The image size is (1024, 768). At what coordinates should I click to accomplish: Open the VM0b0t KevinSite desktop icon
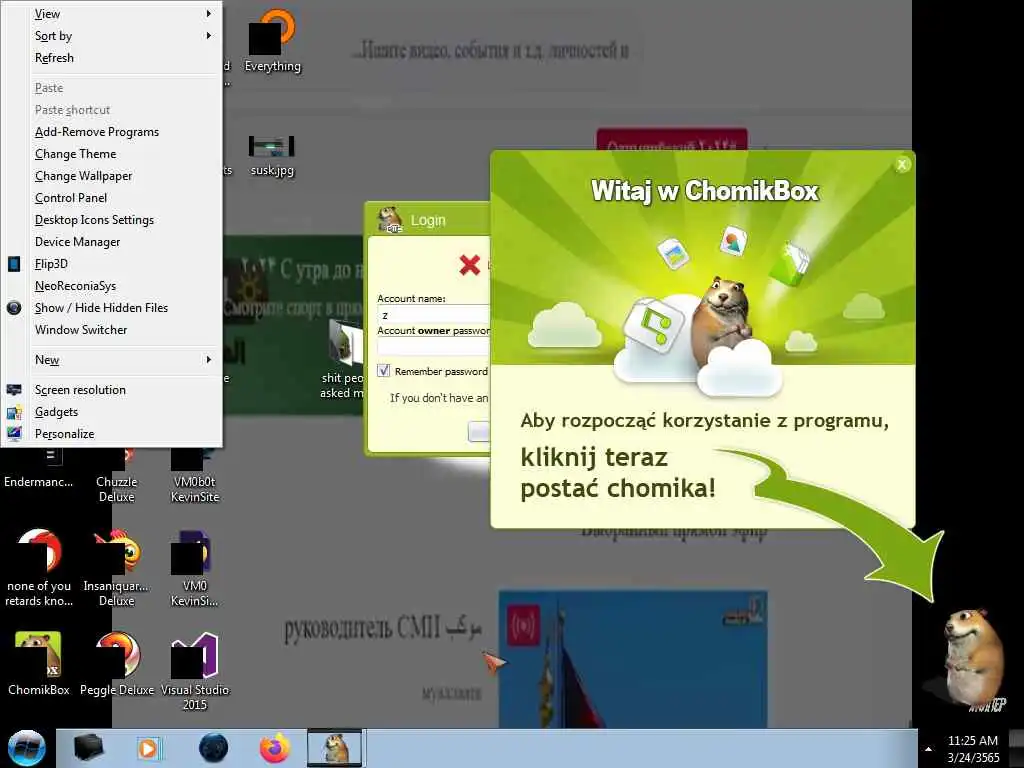(195, 477)
